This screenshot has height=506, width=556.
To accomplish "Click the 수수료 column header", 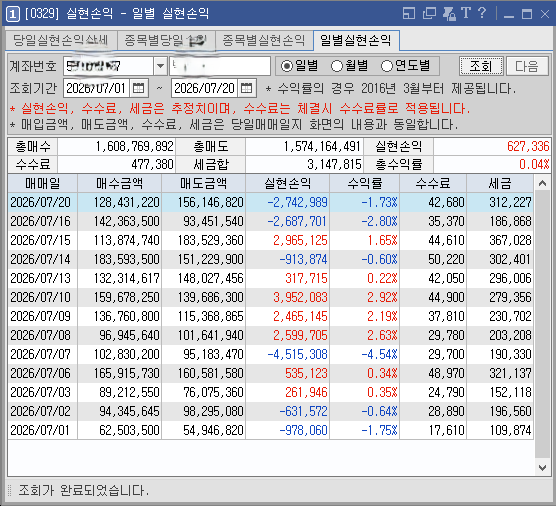I will (x=433, y=183).
